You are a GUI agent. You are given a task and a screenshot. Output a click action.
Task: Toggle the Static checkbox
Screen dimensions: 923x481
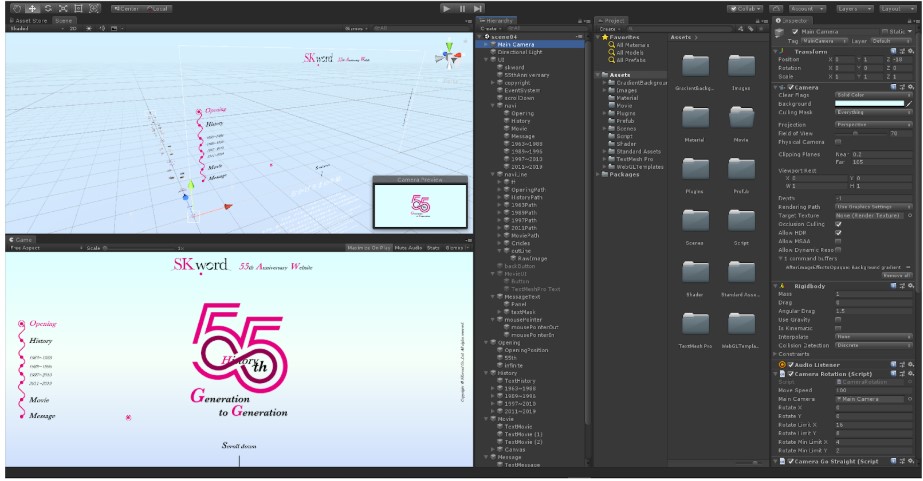[x=884, y=32]
